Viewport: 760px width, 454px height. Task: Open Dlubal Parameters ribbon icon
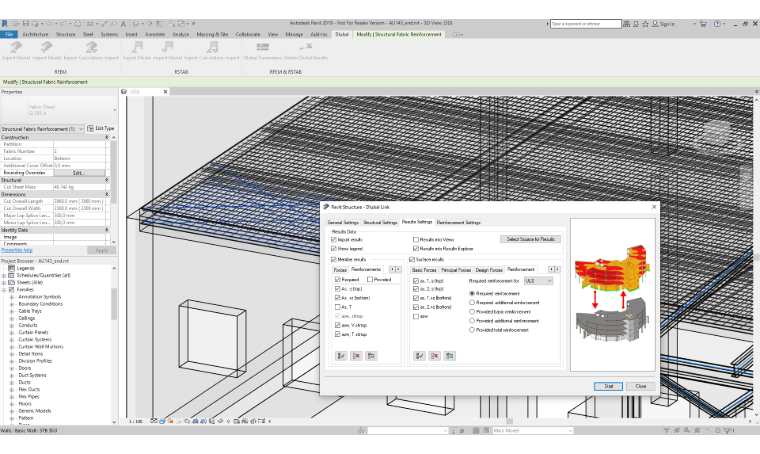(x=263, y=47)
